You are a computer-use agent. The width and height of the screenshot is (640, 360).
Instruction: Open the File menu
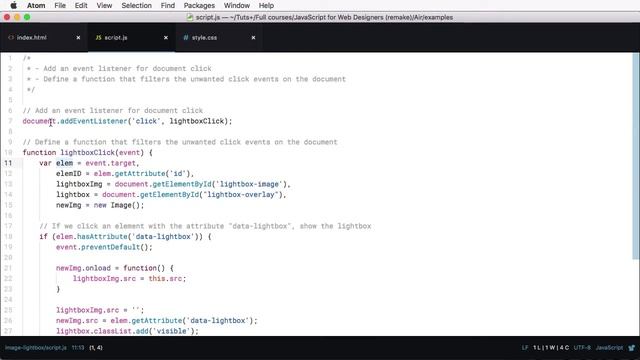[60, 5]
